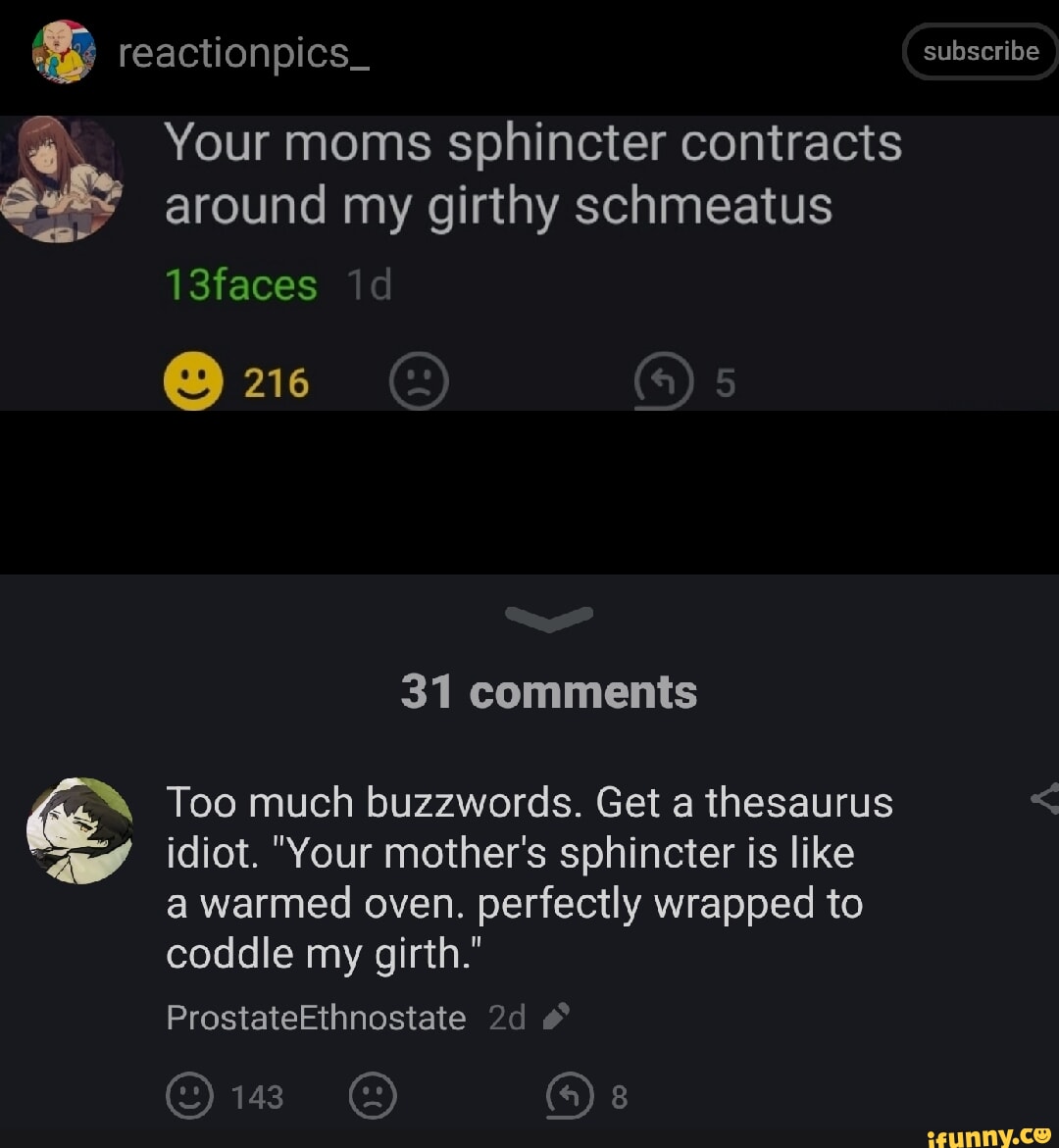Click the 1d timestamp on the post

coord(369,284)
